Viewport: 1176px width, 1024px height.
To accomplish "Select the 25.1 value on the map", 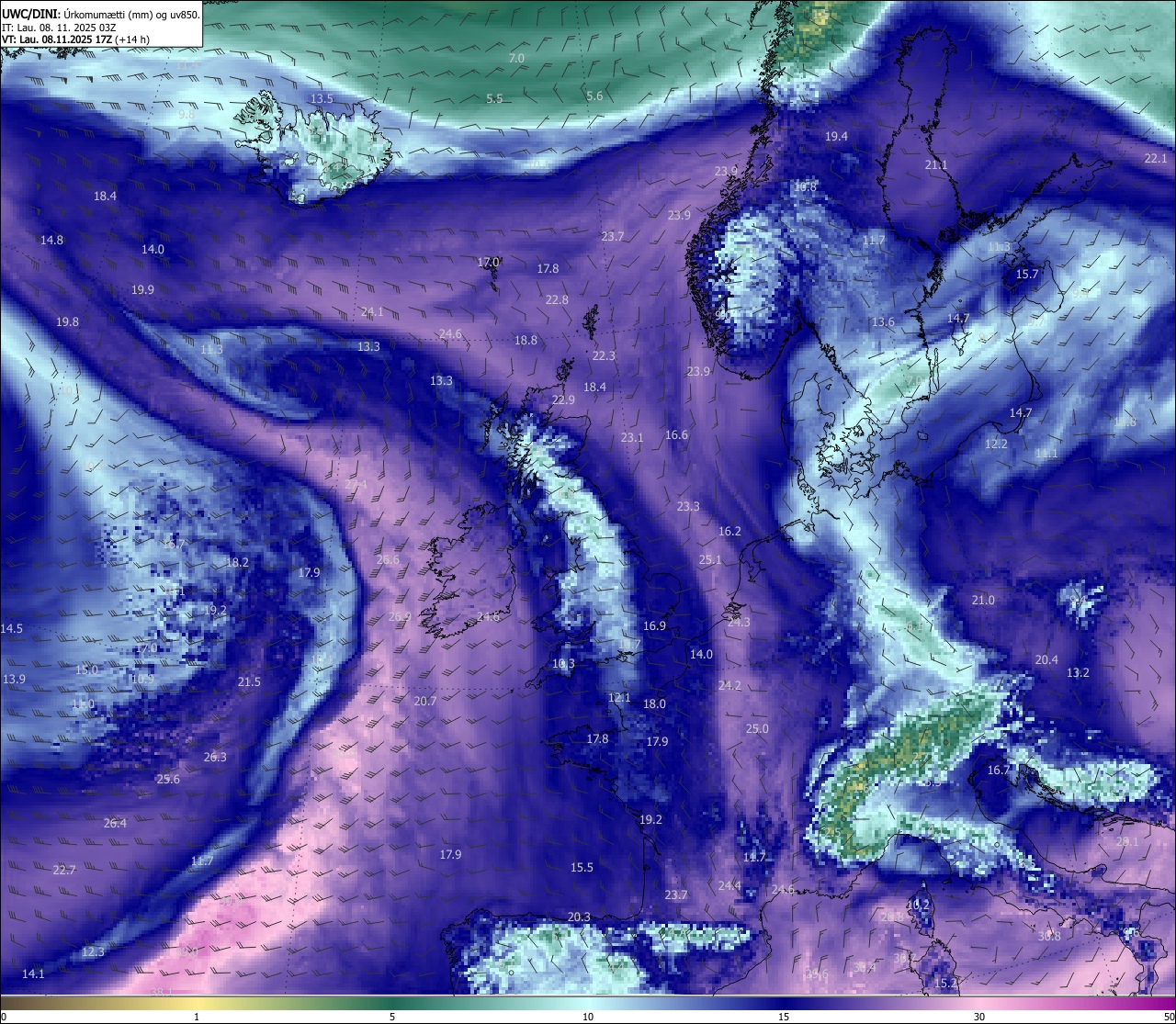I will point(709,559).
